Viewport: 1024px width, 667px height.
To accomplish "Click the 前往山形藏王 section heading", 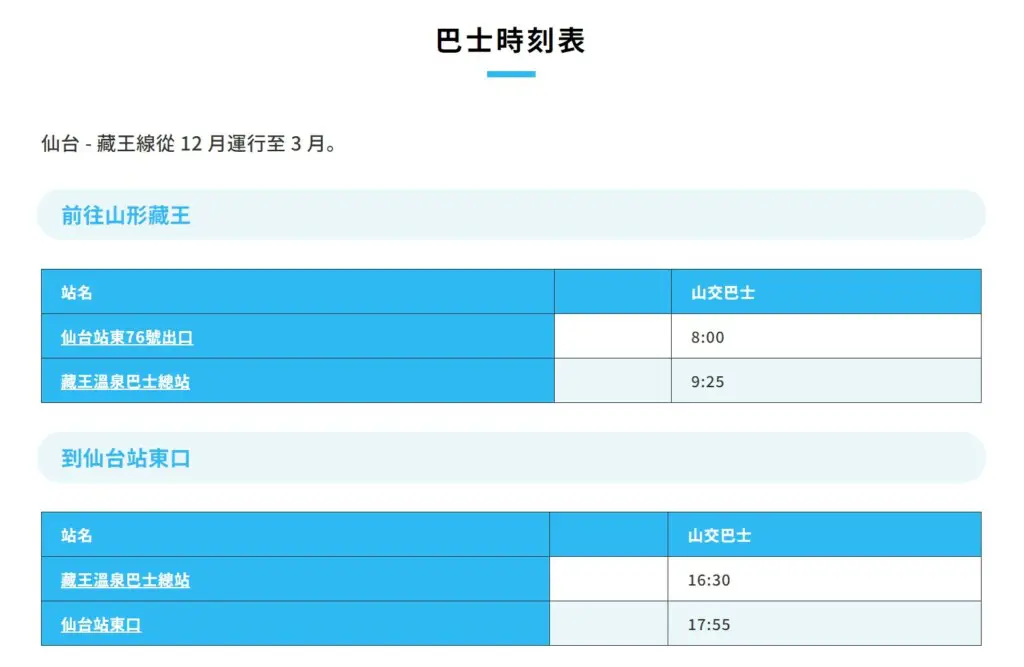I will 126,215.
